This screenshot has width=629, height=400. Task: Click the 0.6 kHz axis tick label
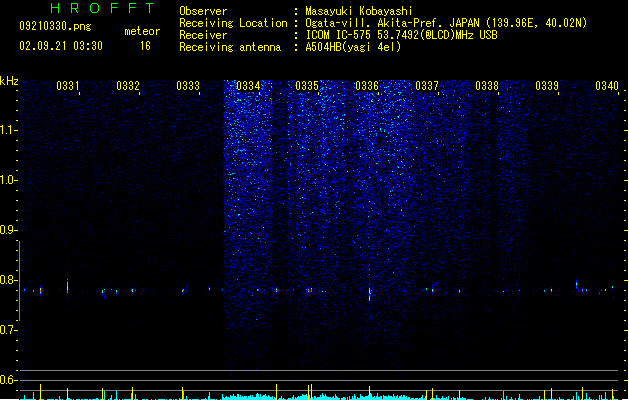pos(8,380)
